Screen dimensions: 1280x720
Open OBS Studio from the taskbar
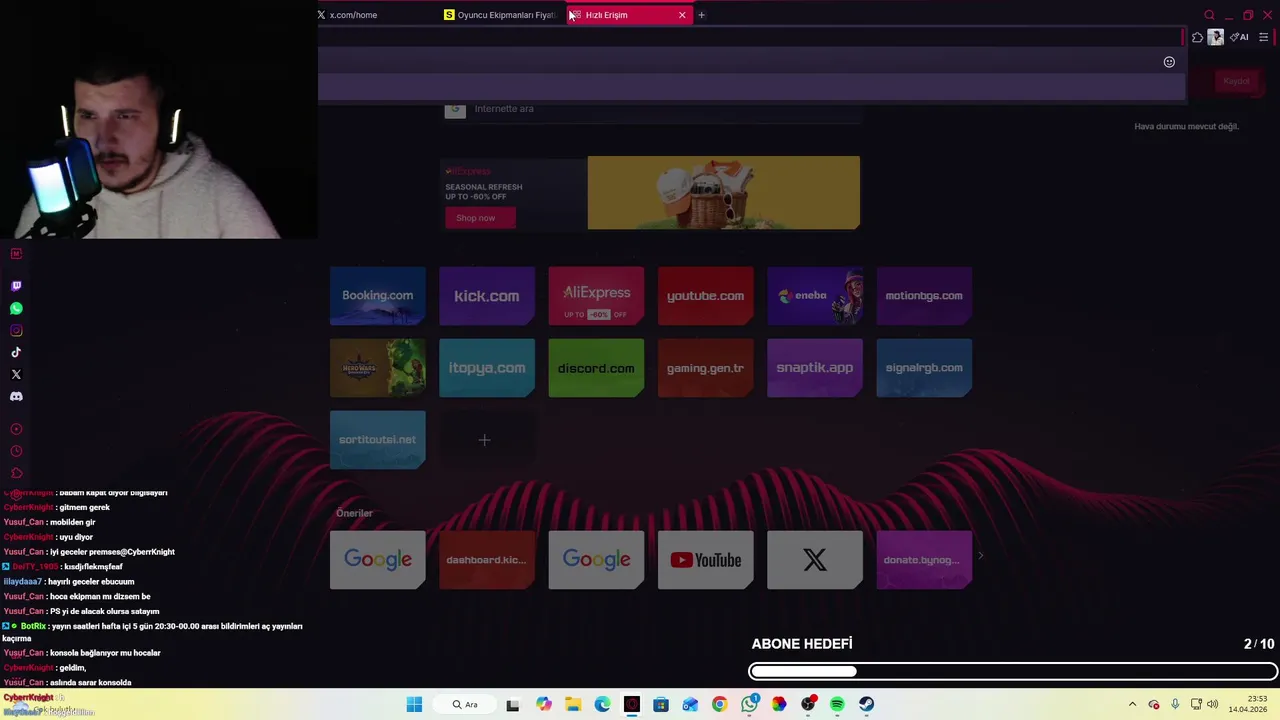pyautogui.click(x=808, y=704)
